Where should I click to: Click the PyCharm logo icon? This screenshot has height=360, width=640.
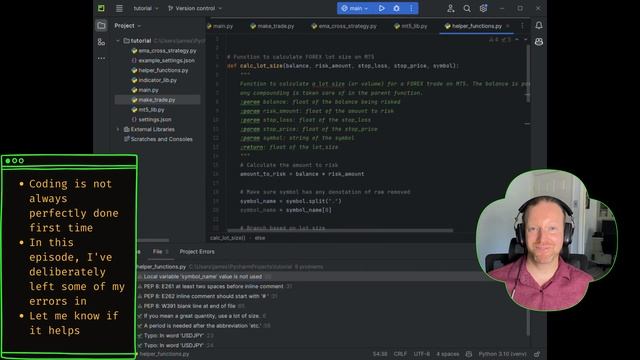point(101,8)
